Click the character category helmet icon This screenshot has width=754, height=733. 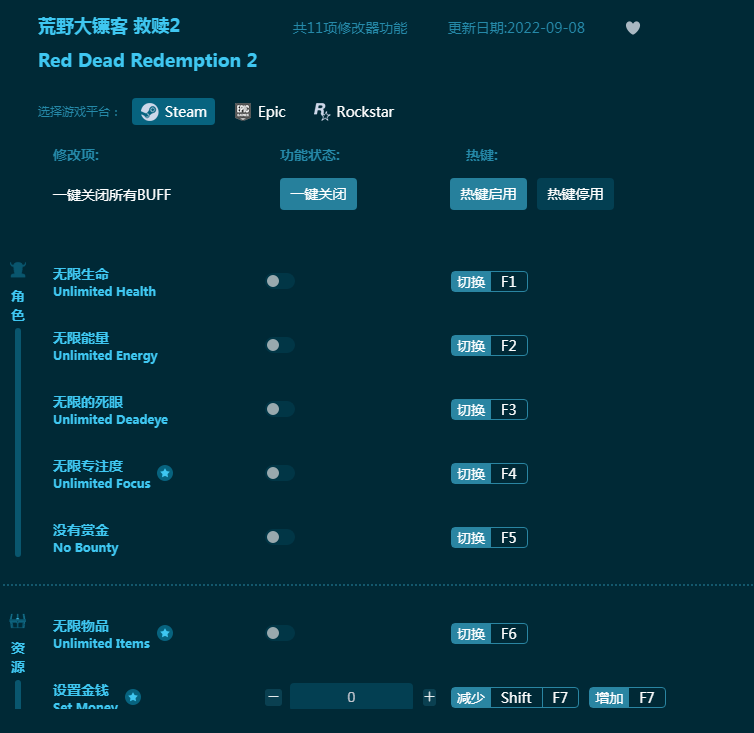[x=18, y=270]
